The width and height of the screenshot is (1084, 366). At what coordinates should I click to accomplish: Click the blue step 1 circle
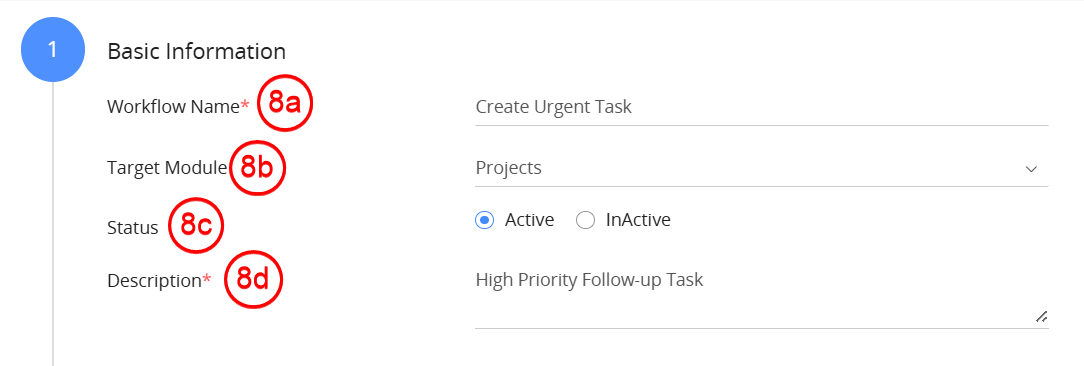pyautogui.click(x=53, y=51)
